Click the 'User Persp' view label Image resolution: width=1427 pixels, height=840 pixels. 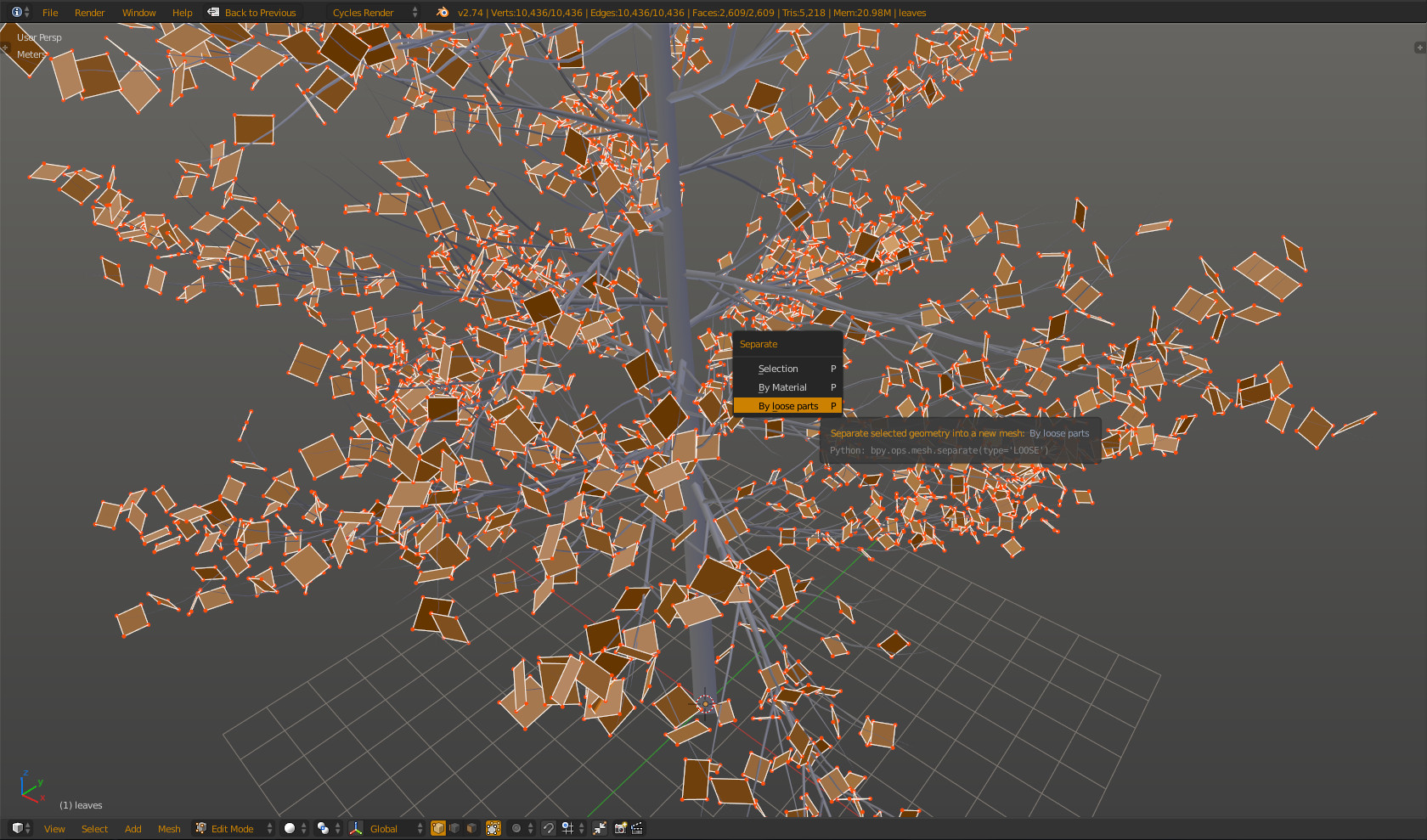tap(39, 37)
